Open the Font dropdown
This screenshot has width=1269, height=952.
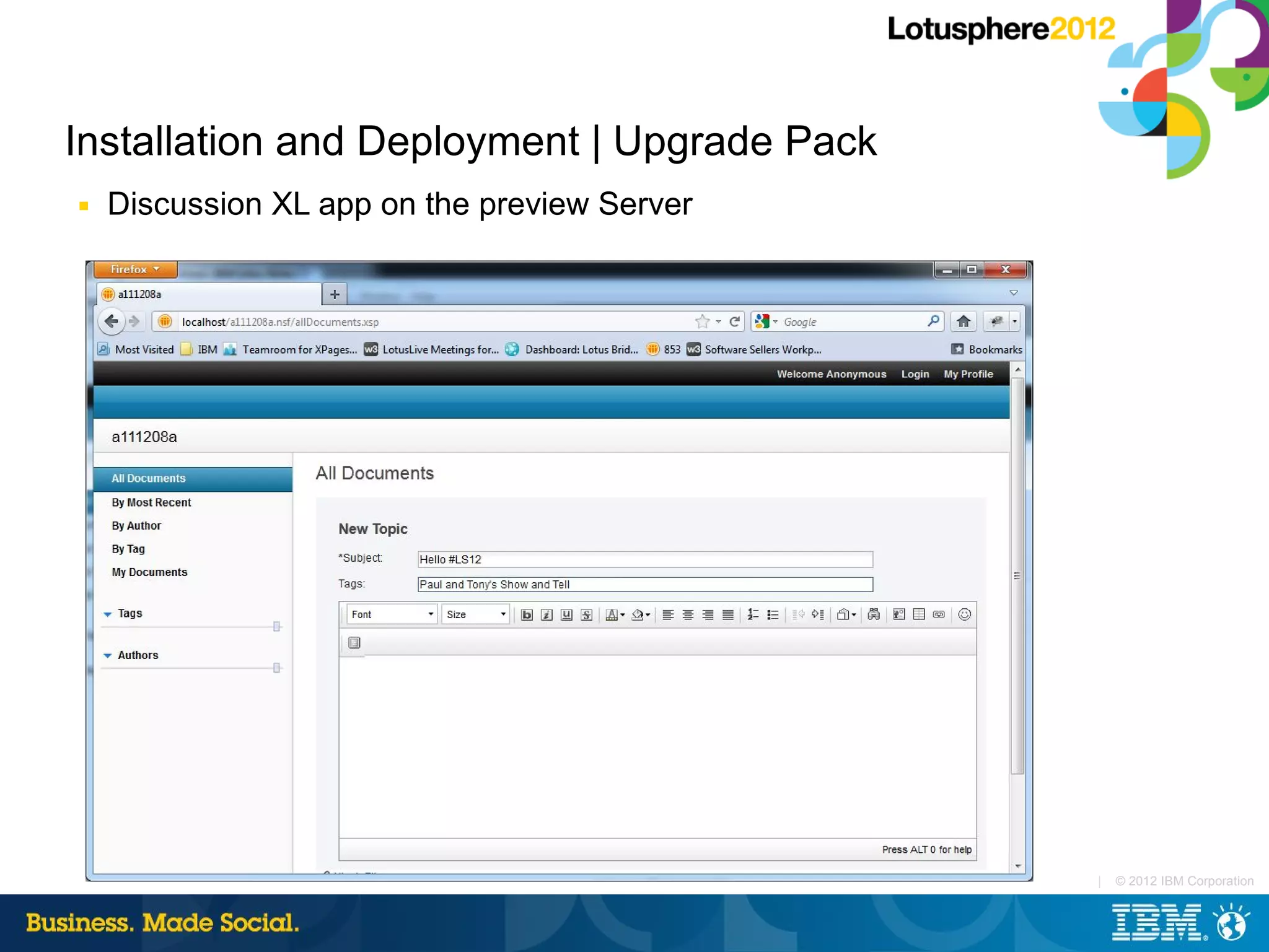(x=392, y=614)
